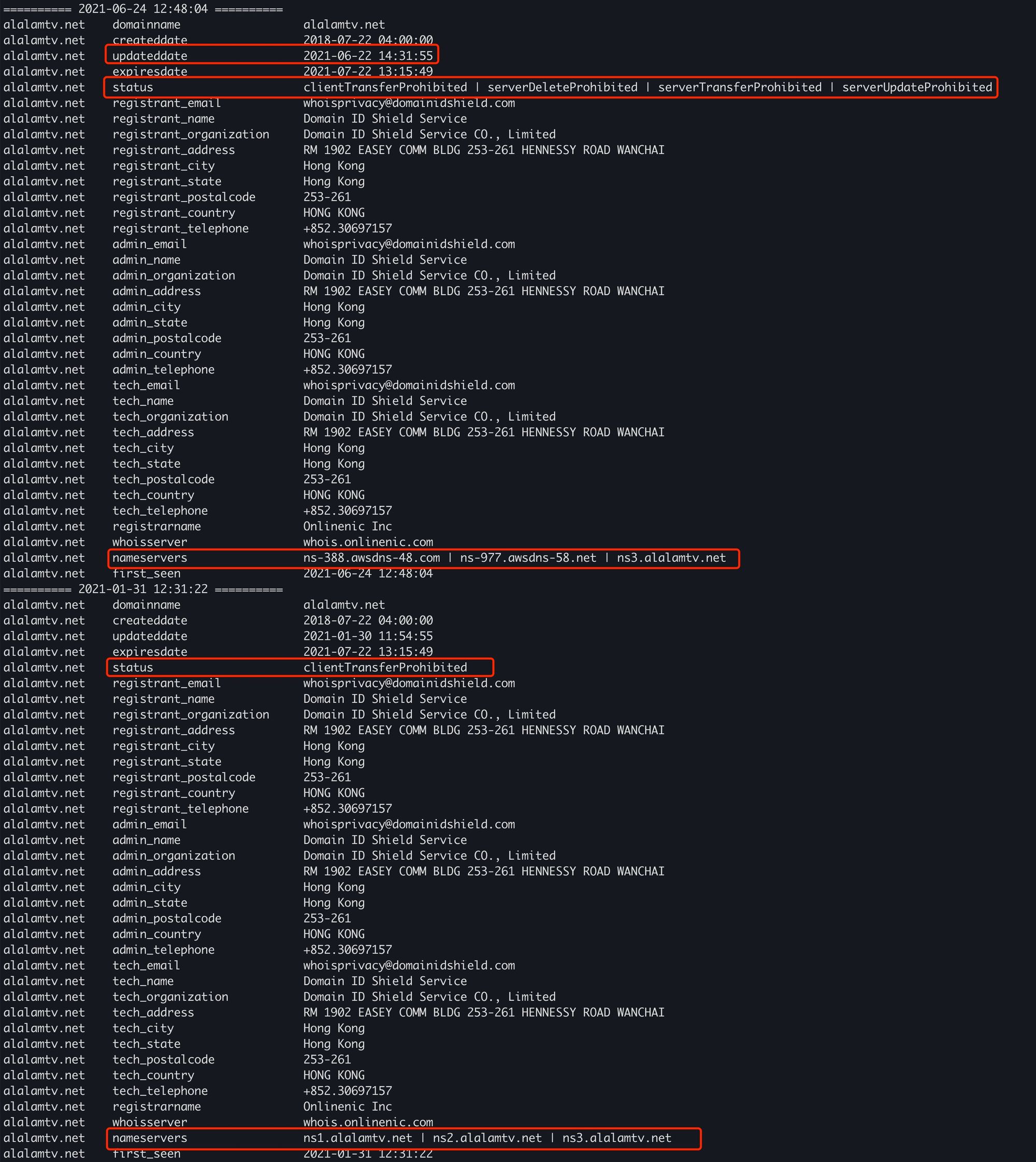Click serverTransferProhibited status text
The width and height of the screenshot is (1036, 1162).
739,87
